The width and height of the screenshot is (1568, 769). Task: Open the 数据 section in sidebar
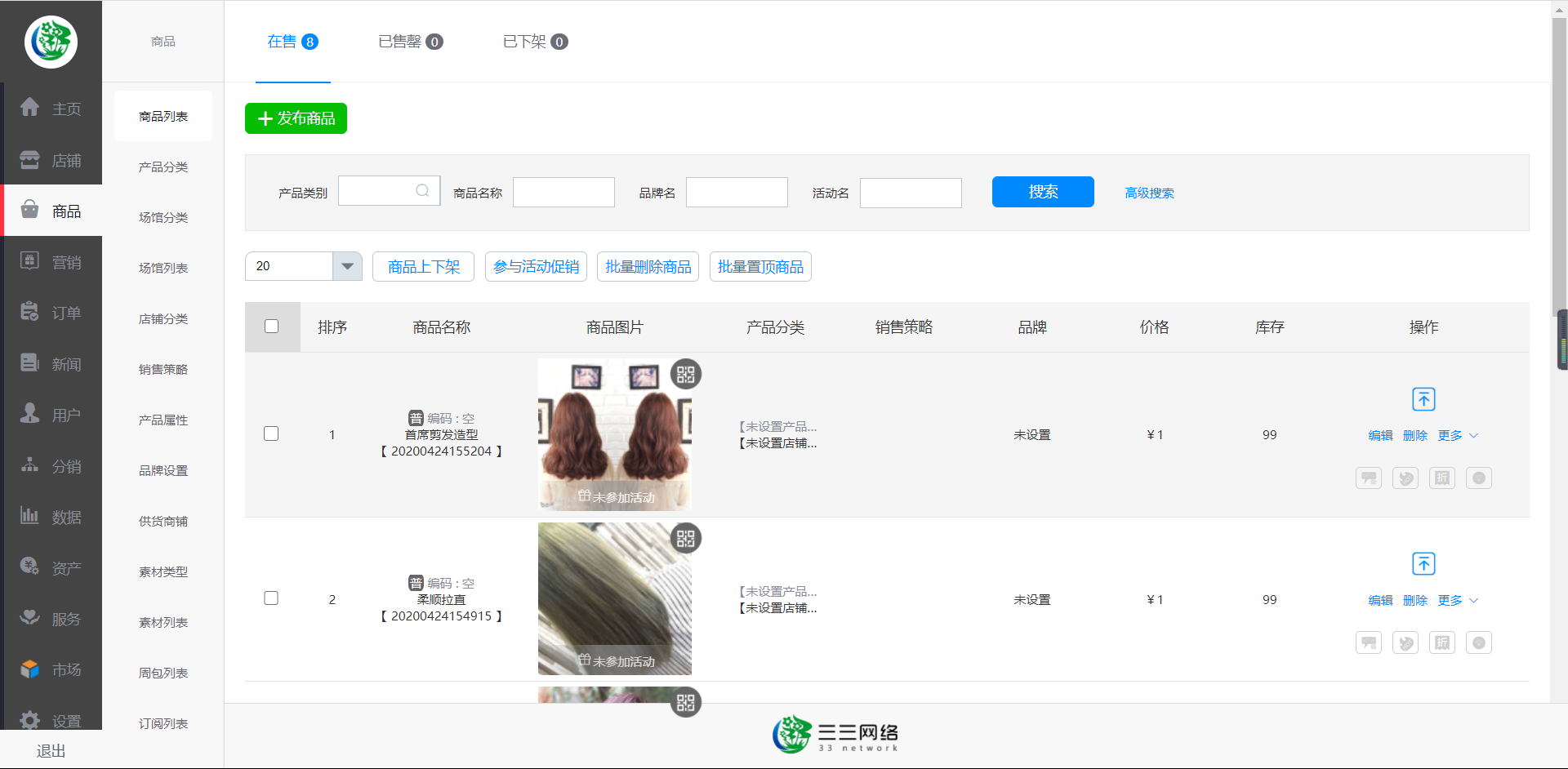(x=51, y=517)
